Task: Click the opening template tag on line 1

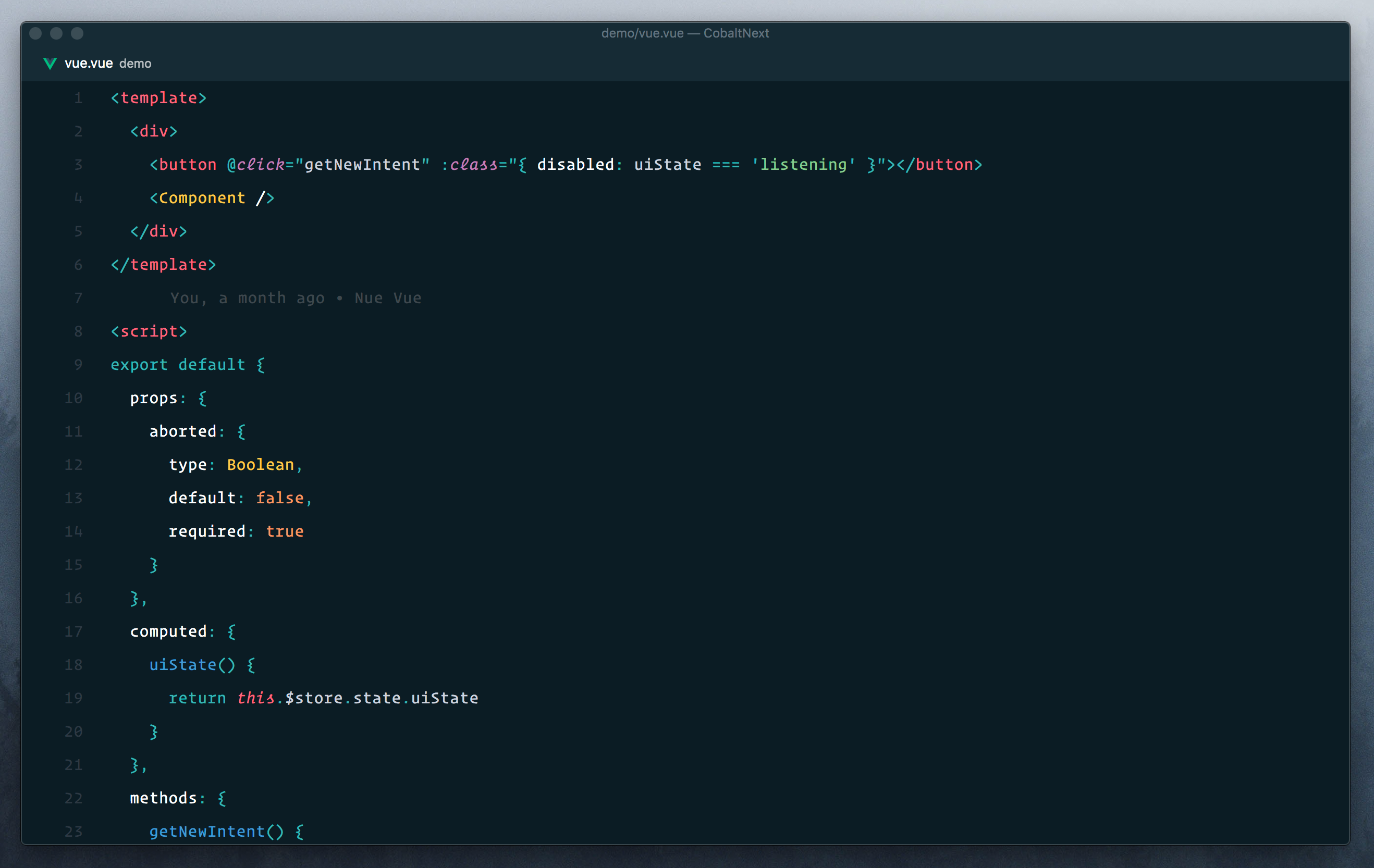Action: pos(158,98)
